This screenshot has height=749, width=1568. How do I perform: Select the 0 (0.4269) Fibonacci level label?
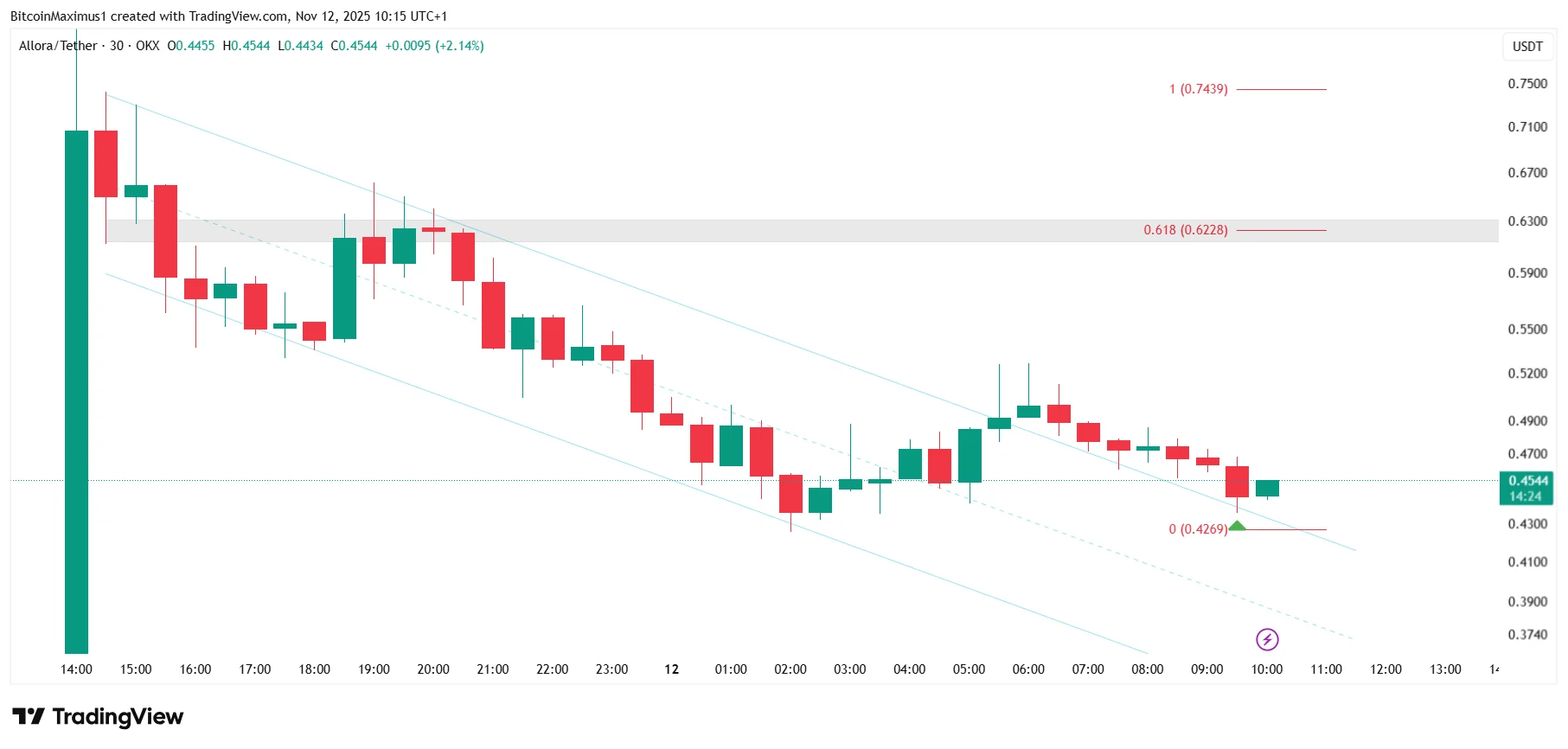1197,529
